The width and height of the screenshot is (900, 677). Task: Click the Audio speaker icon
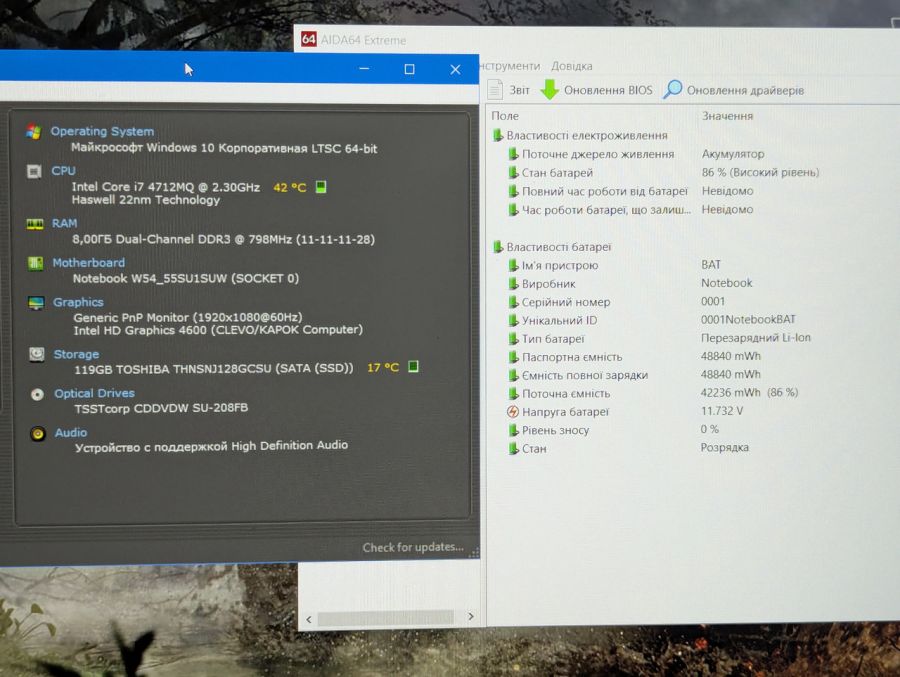[x=38, y=434]
